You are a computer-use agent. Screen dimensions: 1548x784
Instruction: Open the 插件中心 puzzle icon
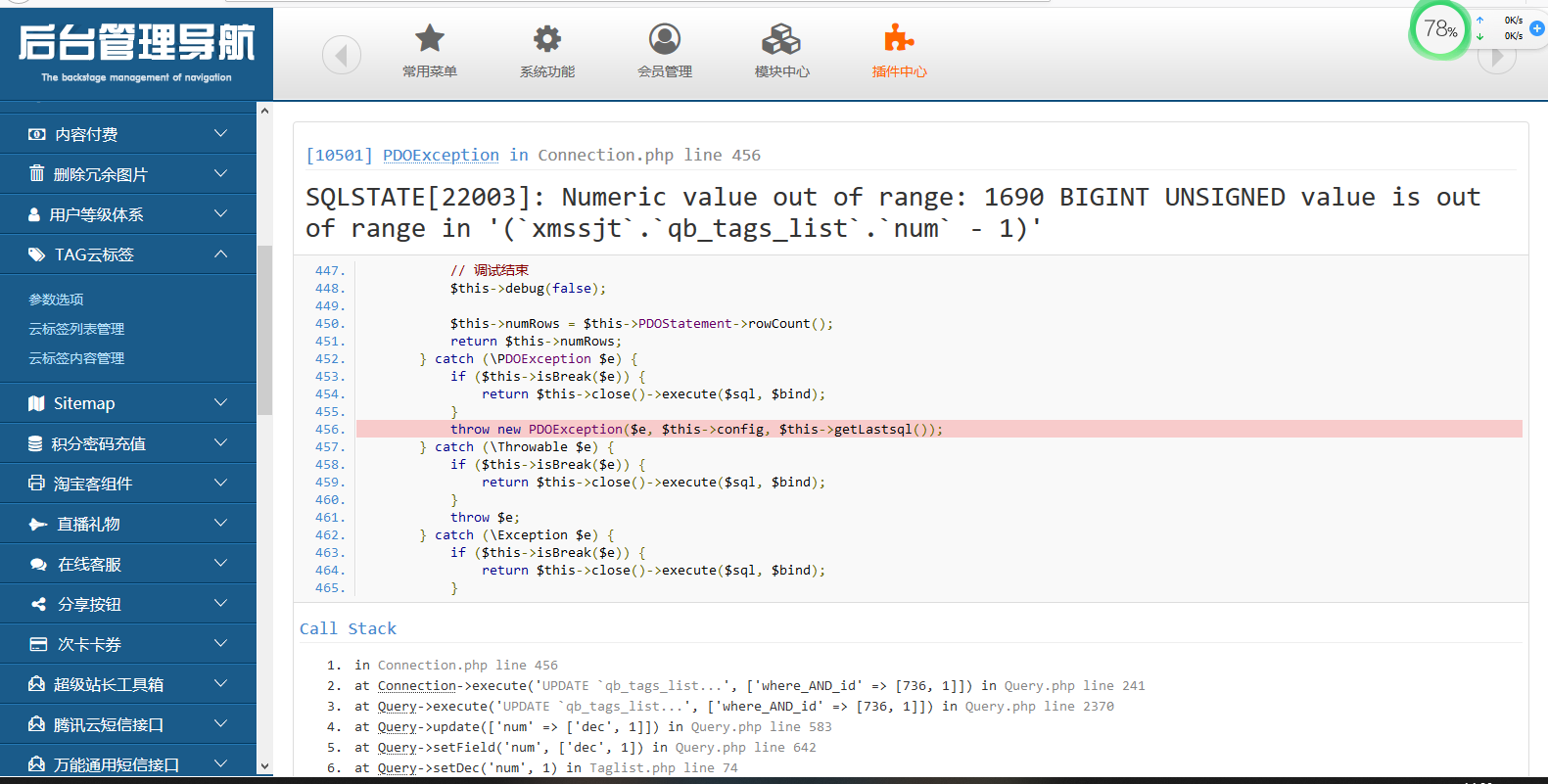click(x=899, y=40)
